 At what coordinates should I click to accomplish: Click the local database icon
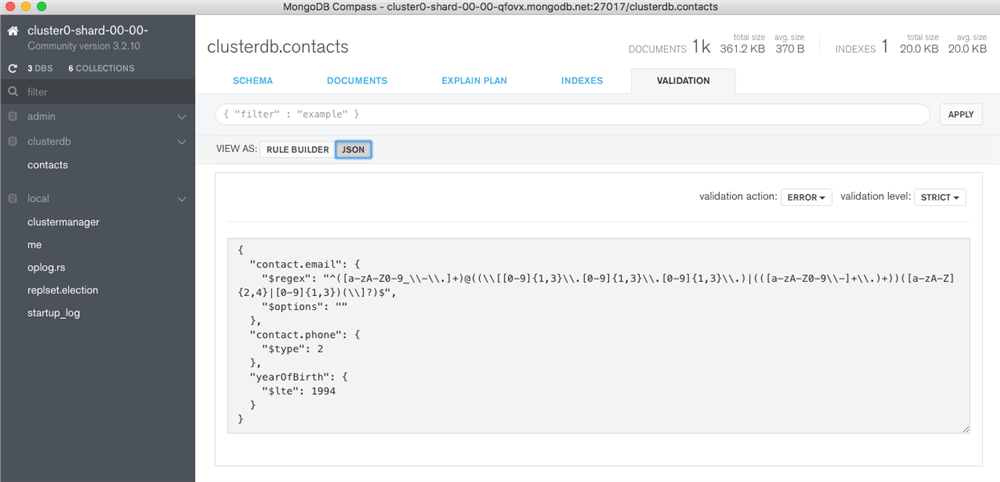[x=12, y=198]
